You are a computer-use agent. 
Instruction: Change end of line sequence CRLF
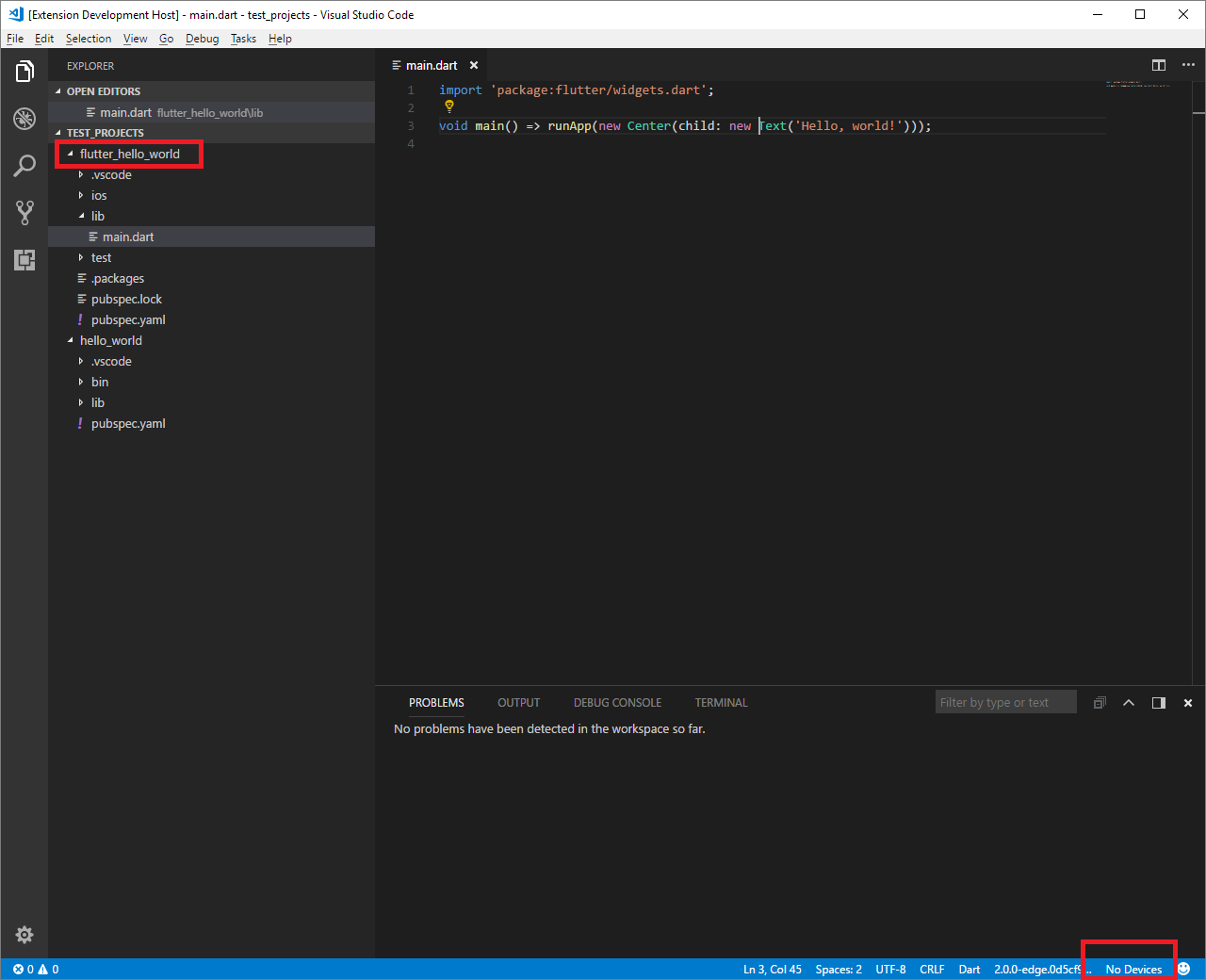932,969
